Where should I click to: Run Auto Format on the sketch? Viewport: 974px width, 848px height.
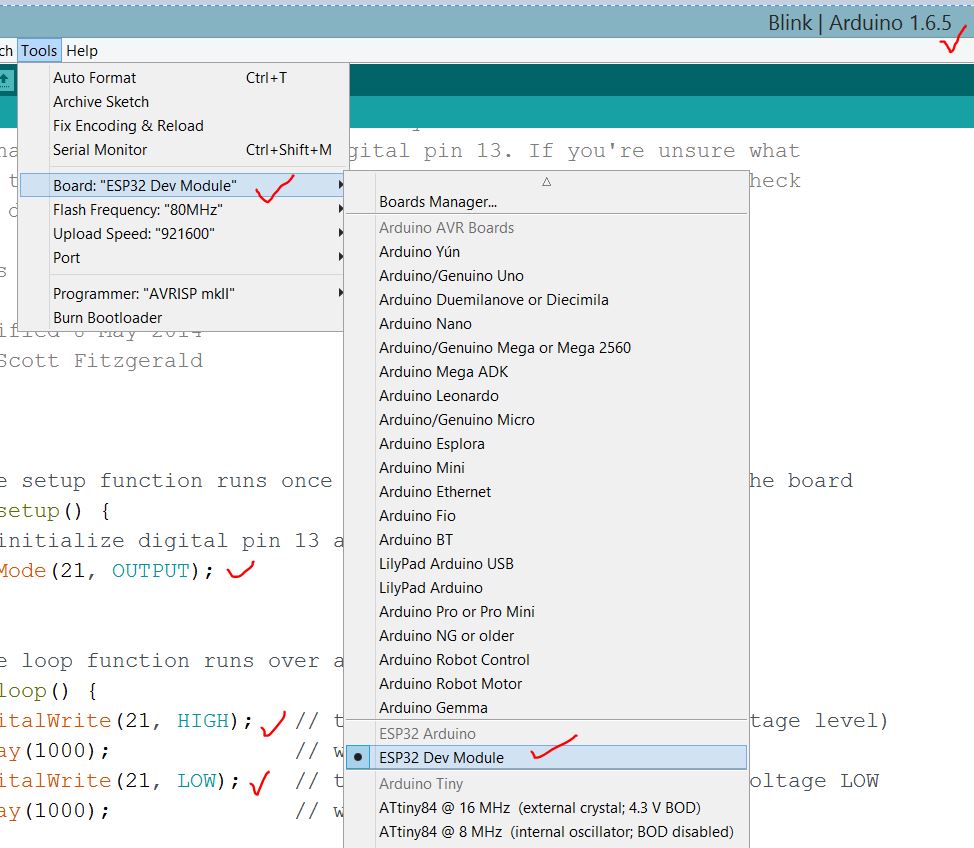pyautogui.click(x=94, y=77)
